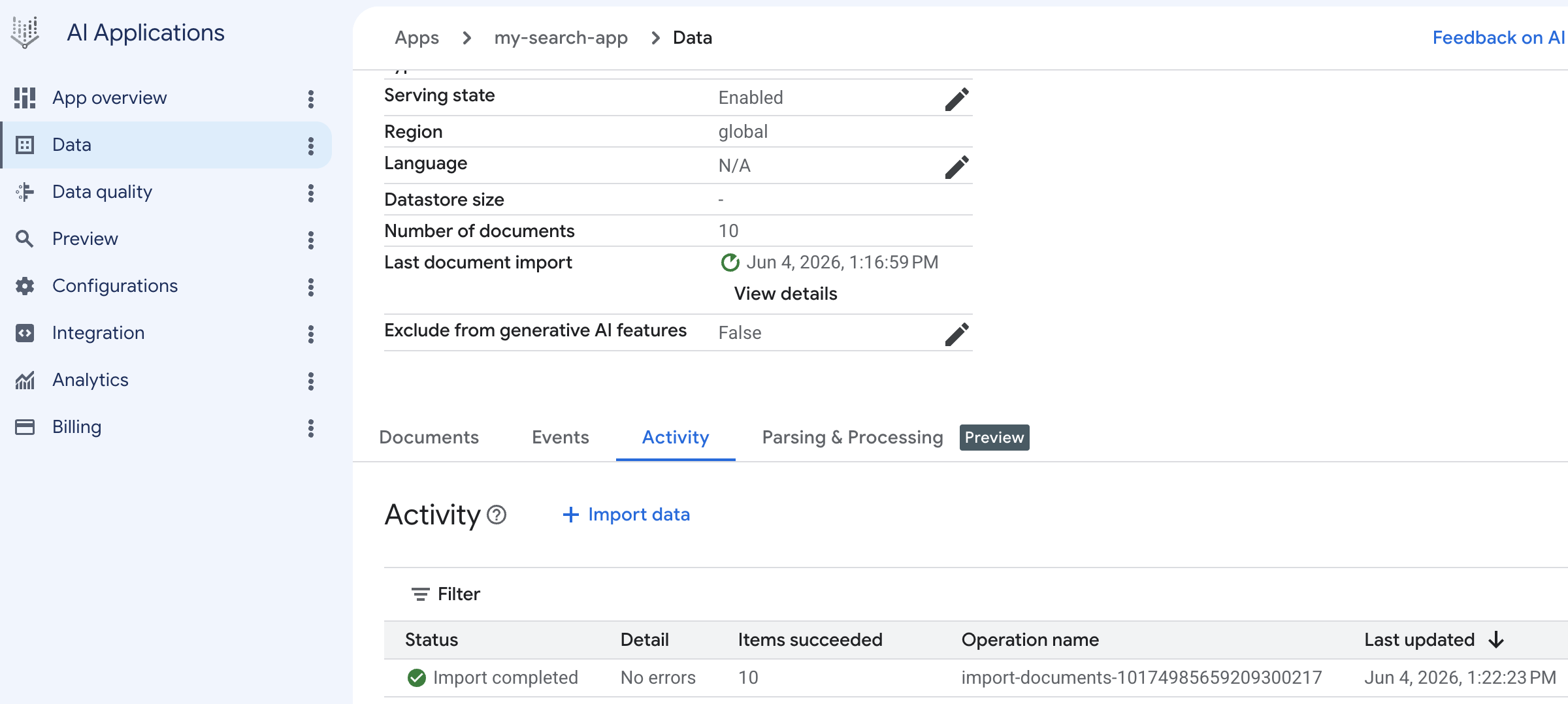This screenshot has width=1568, height=704.
Task: Click the AI Applications title
Action: (x=146, y=33)
